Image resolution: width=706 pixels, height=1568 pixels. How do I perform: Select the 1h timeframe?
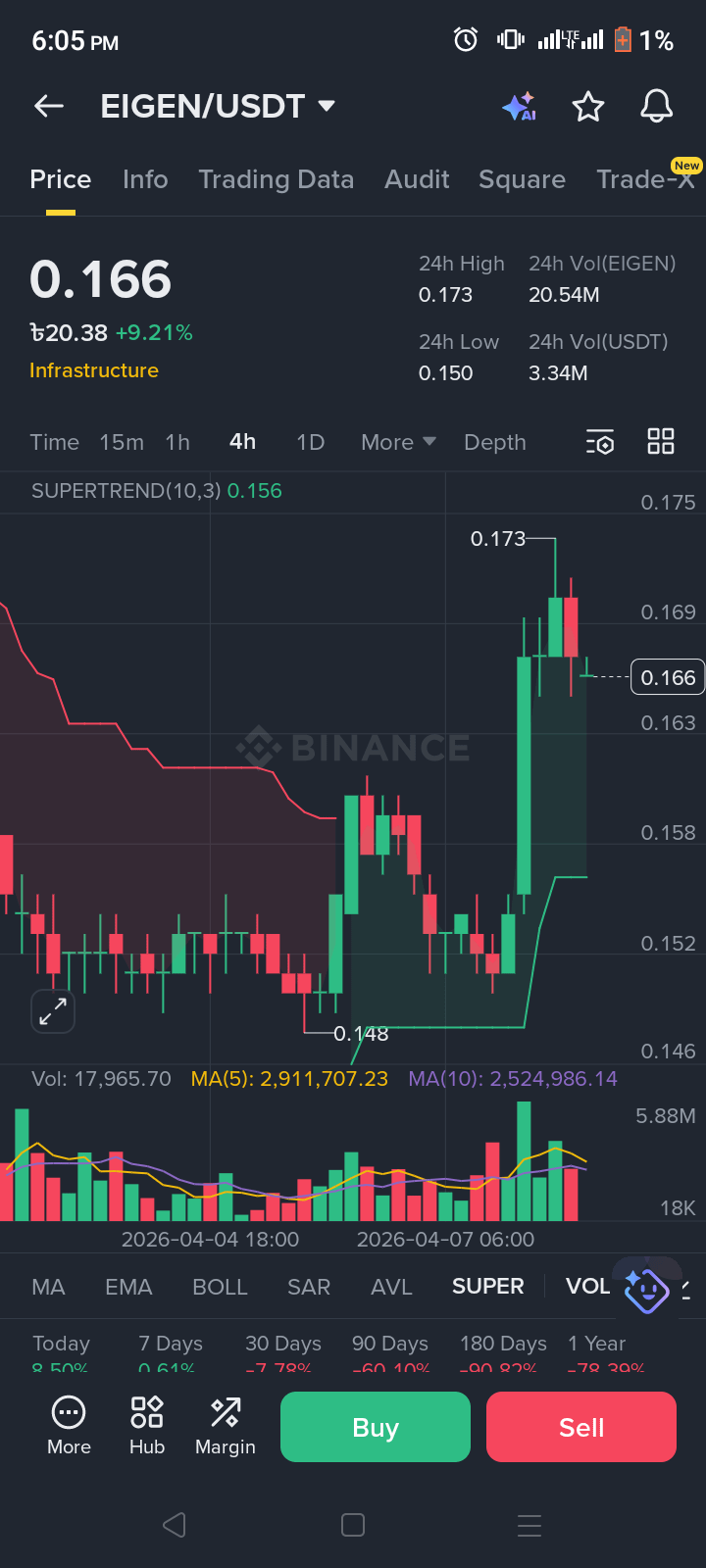click(177, 442)
